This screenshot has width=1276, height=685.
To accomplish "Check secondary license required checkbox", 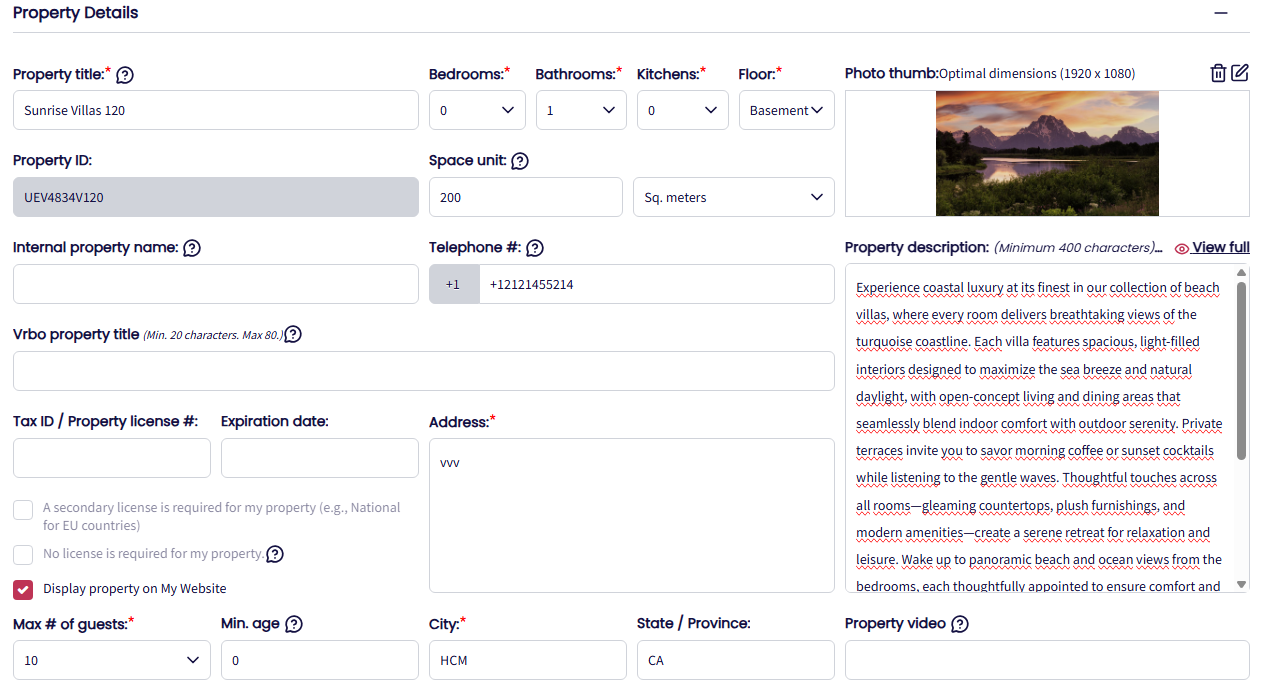I will 22,509.
